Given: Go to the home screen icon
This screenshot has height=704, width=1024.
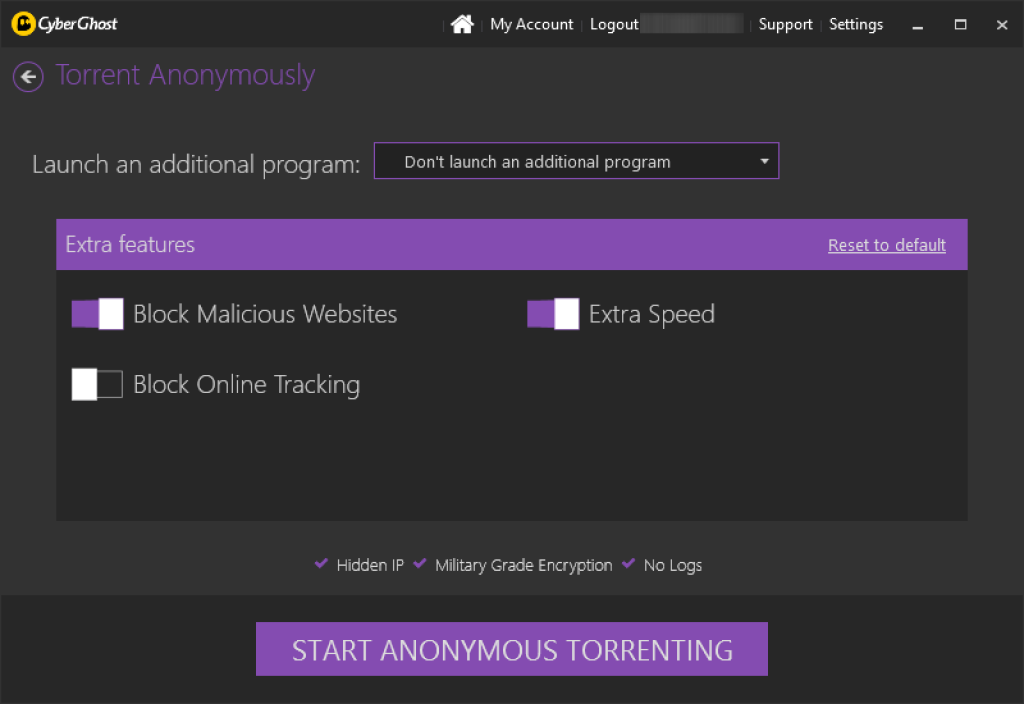Looking at the screenshot, I should click(x=462, y=24).
